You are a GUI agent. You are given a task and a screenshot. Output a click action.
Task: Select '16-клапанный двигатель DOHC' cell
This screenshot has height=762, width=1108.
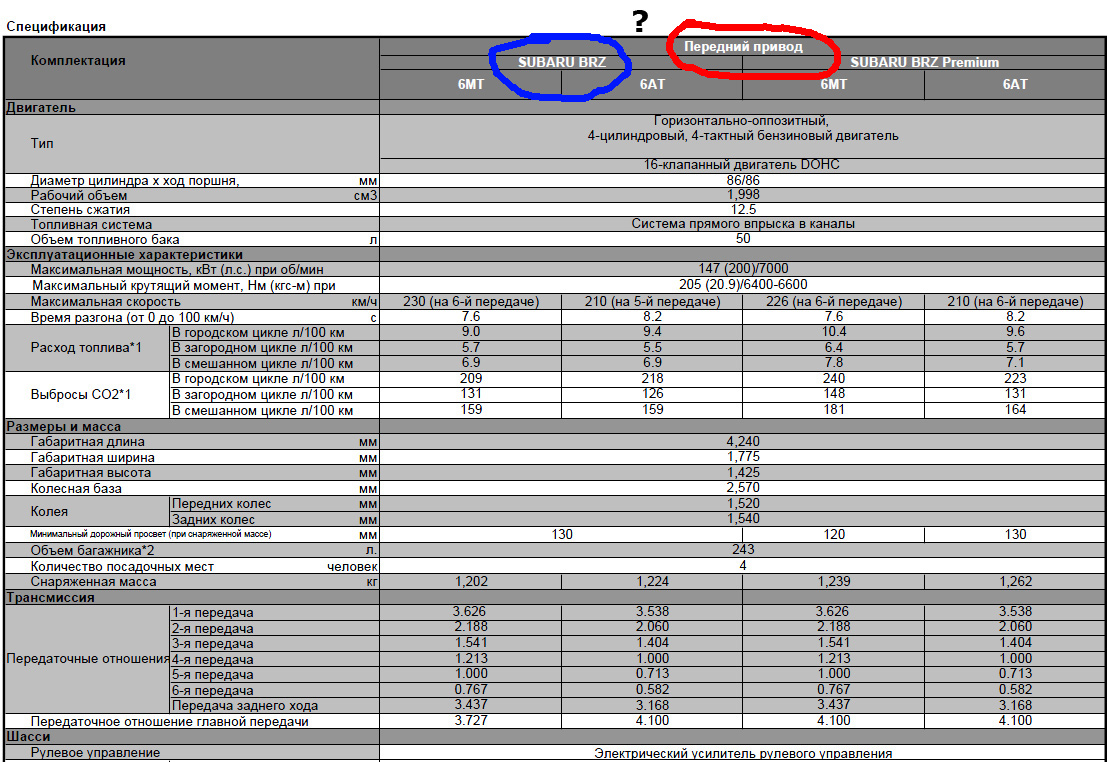click(x=741, y=165)
